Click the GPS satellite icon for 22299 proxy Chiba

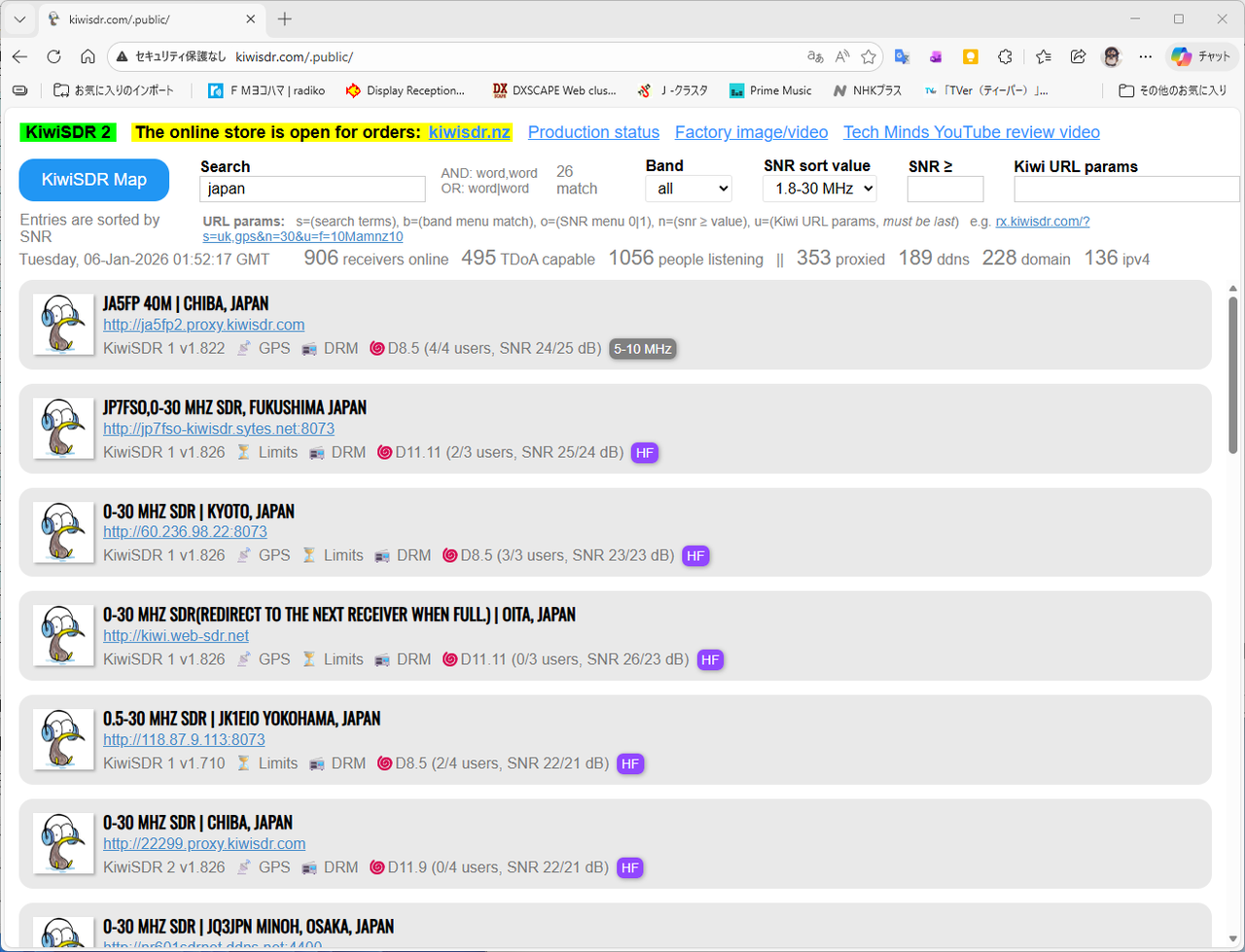(x=244, y=867)
